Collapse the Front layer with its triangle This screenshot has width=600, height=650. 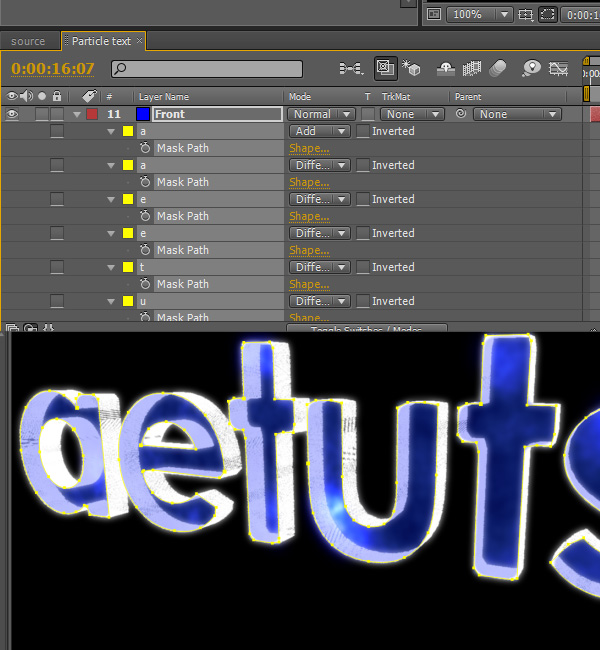[77, 114]
